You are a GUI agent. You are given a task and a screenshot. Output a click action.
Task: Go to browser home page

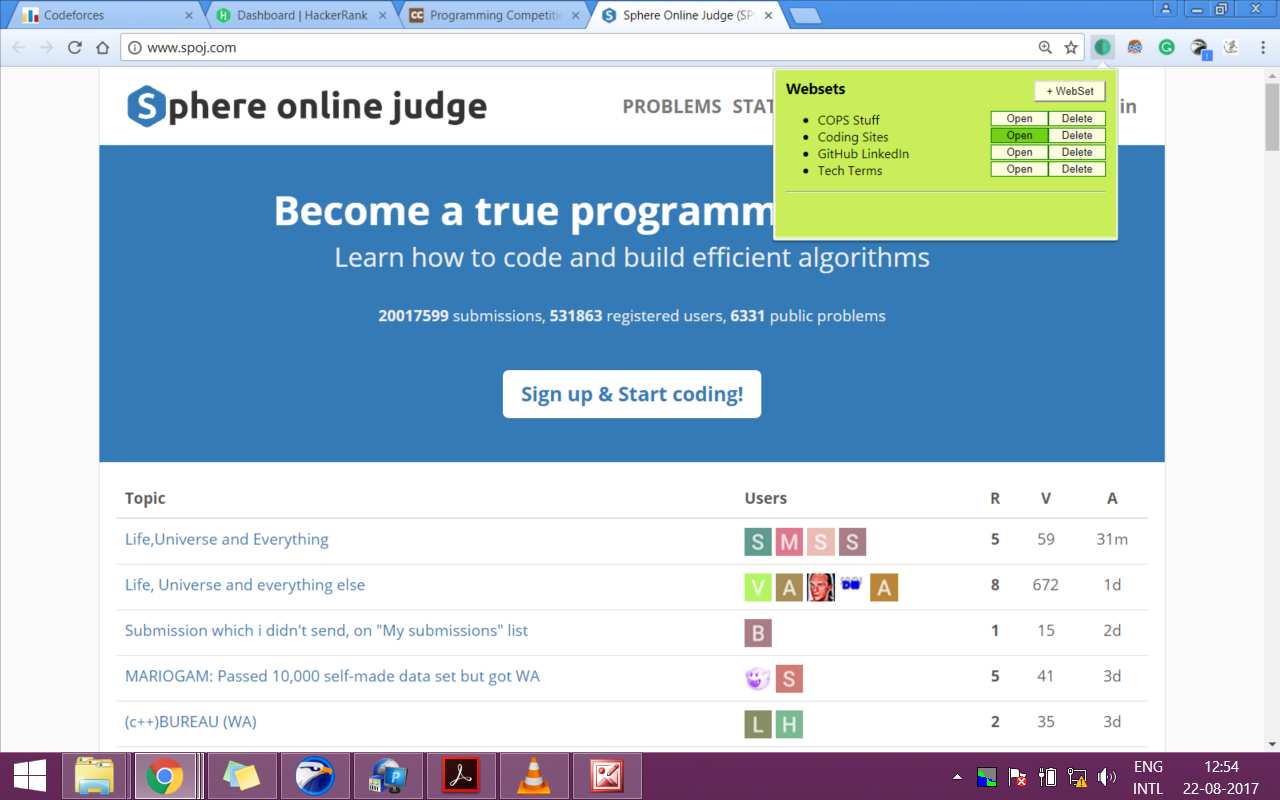102,47
